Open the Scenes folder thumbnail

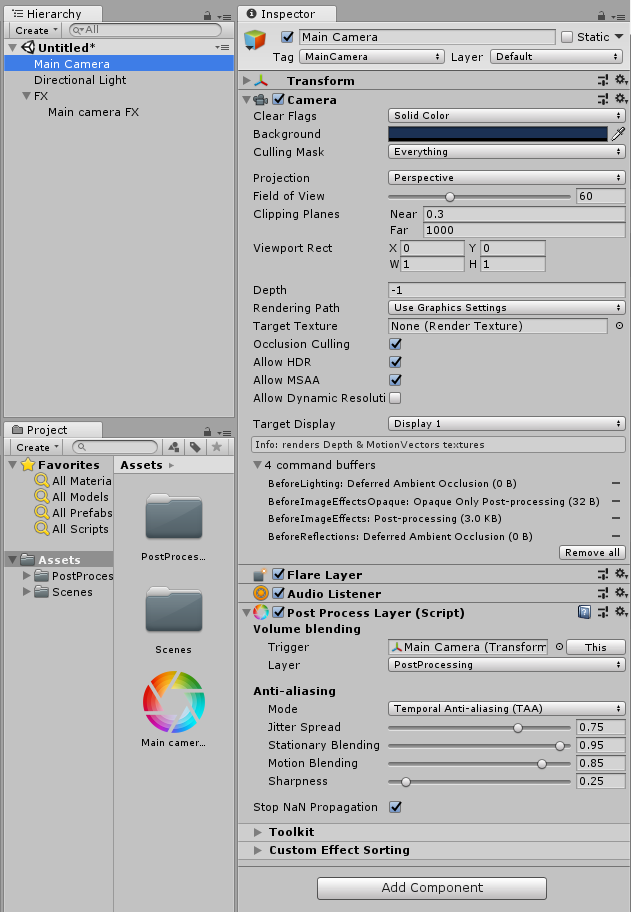pyautogui.click(x=173, y=609)
